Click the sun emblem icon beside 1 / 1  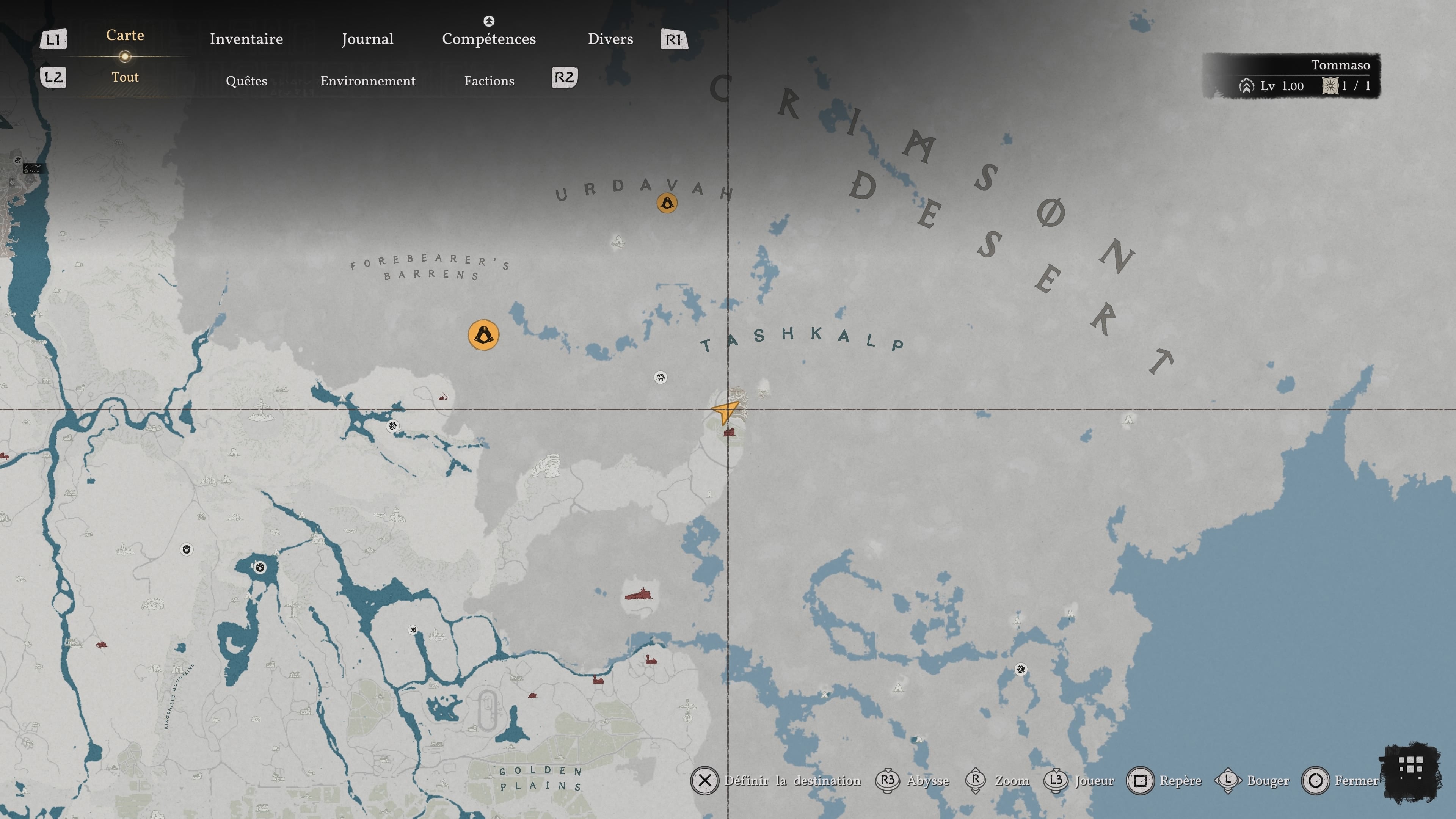1330,86
